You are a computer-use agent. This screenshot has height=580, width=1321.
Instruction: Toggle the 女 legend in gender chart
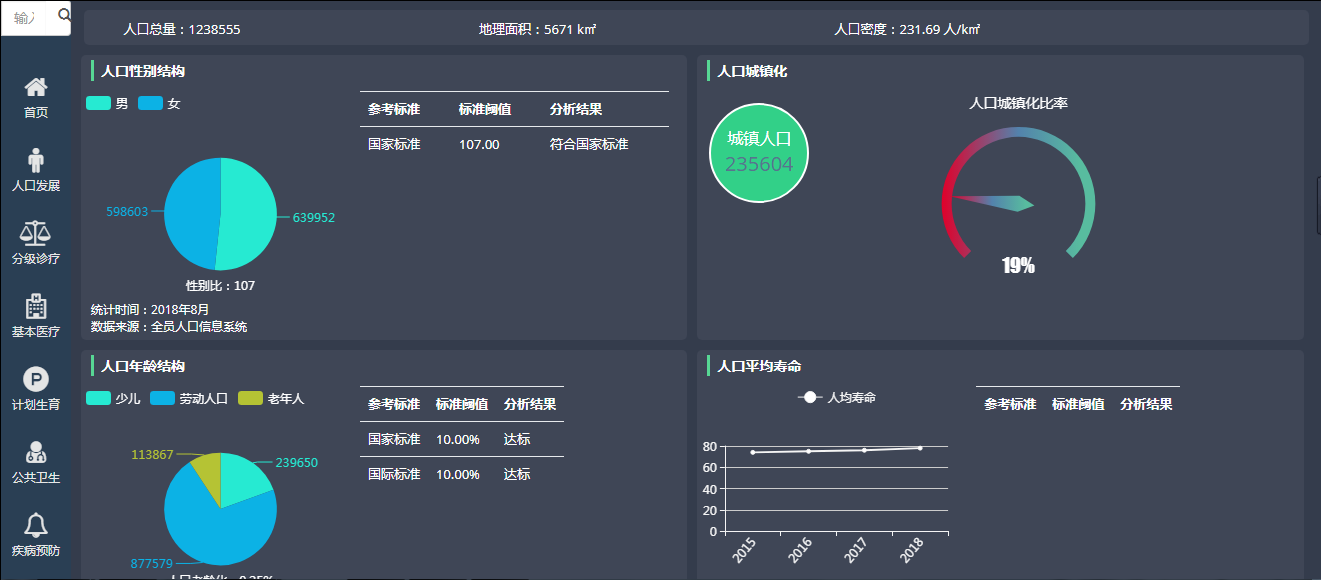coord(159,103)
